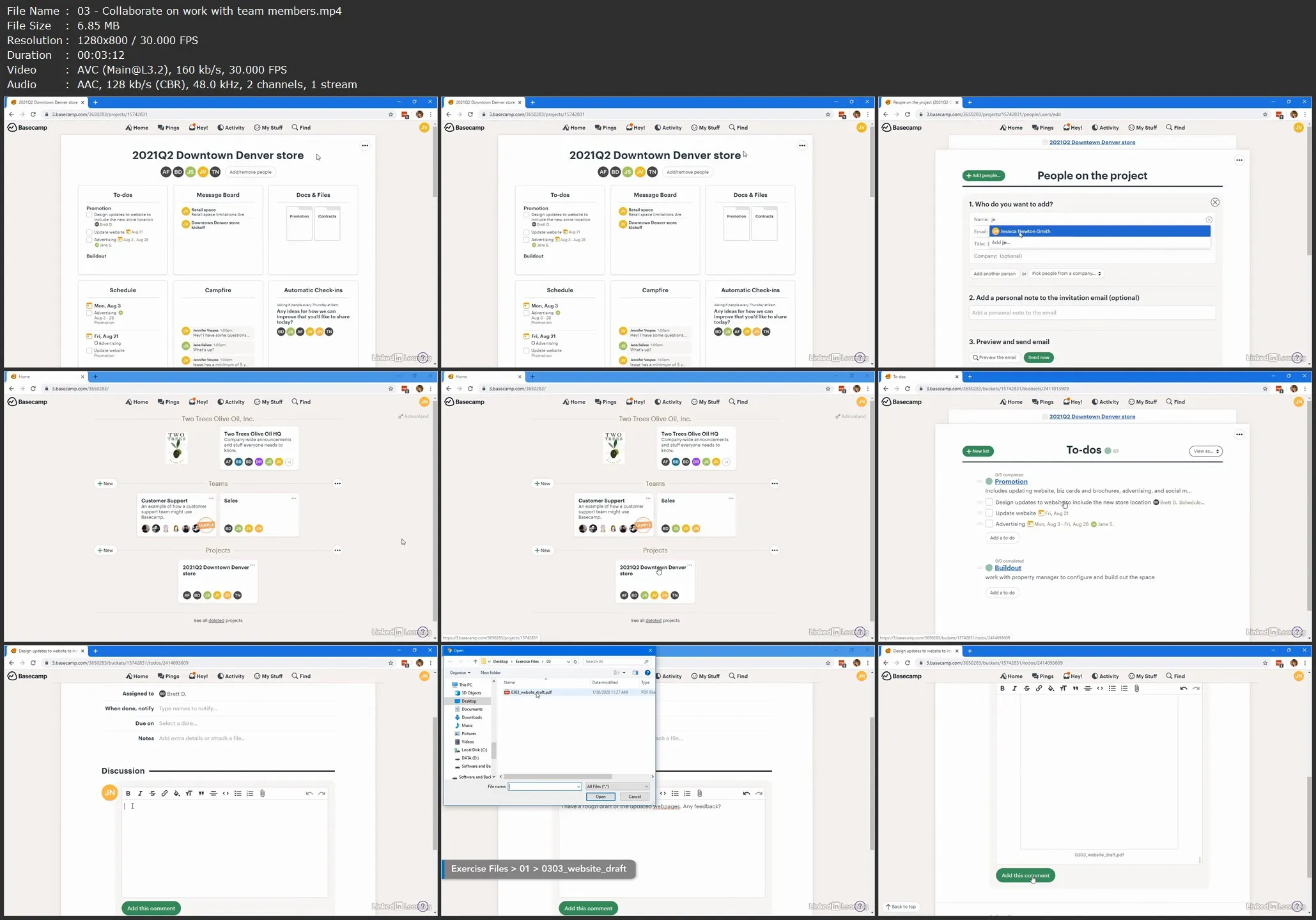The width and height of the screenshot is (1316, 920).
Task: Expand File name combo box arrow in Open dialog
Action: point(578,786)
